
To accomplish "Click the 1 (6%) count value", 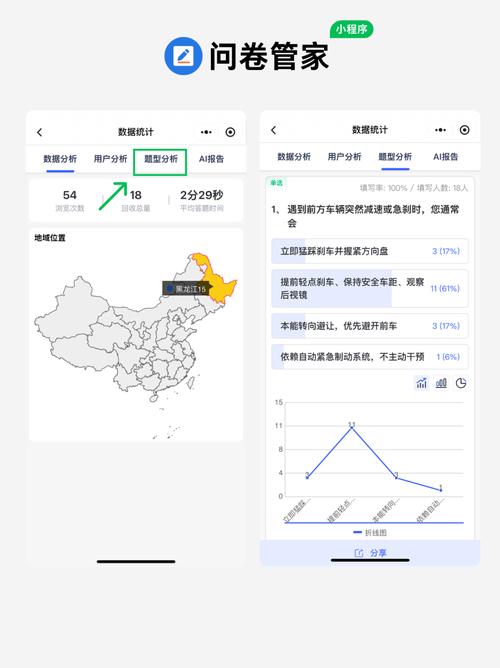I will tap(448, 357).
